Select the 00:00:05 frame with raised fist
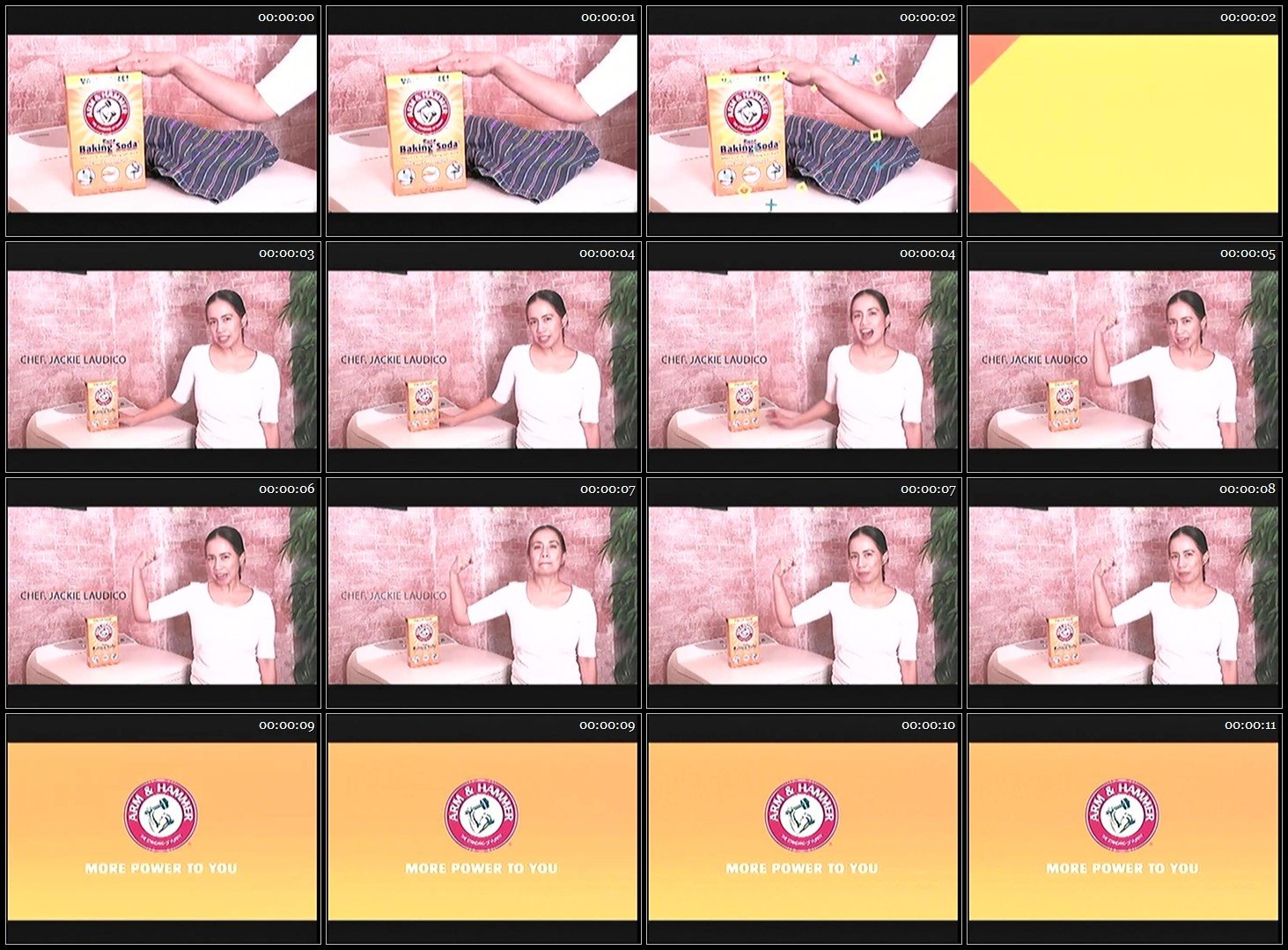 coord(1123,357)
